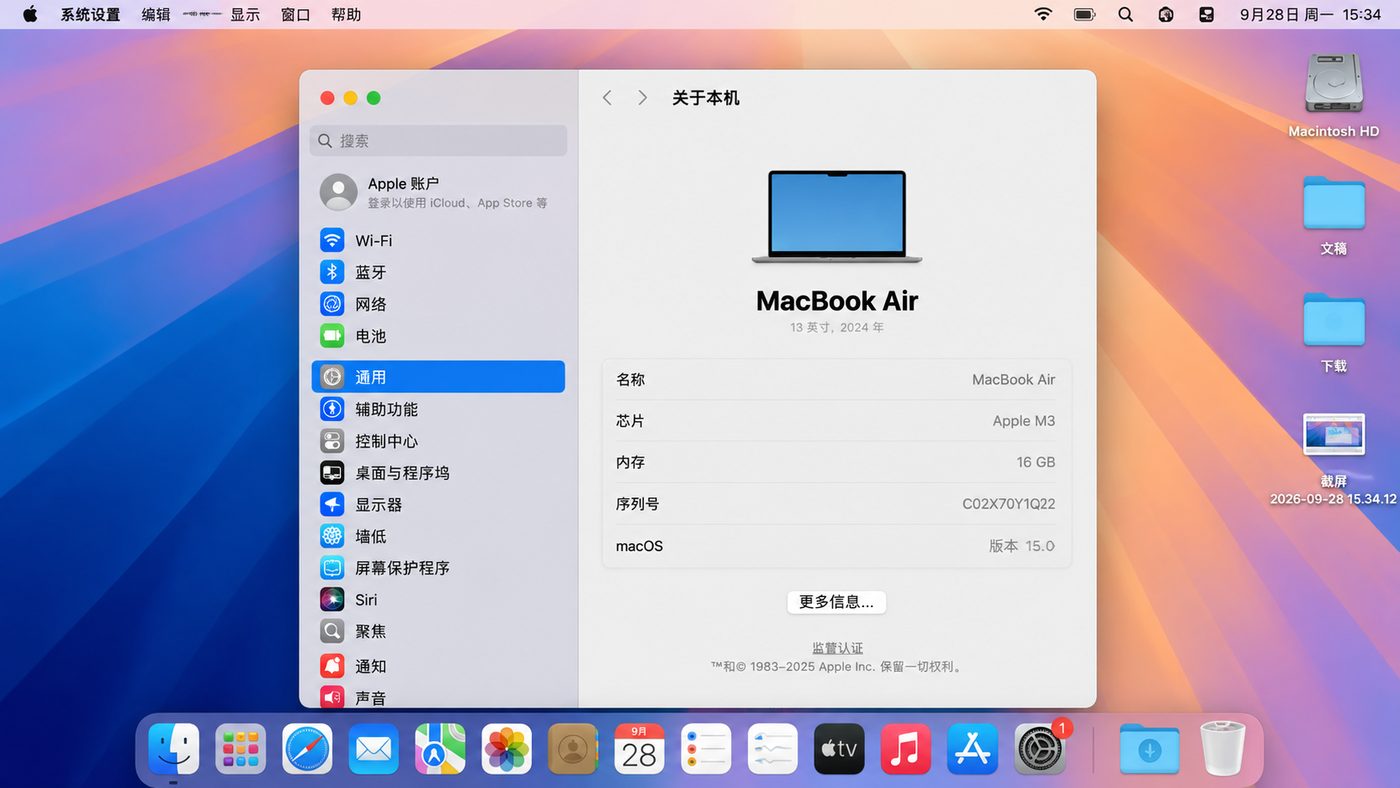Open Siri settings in the sidebar
This screenshot has height=788, width=1400.
pyautogui.click(x=438, y=600)
